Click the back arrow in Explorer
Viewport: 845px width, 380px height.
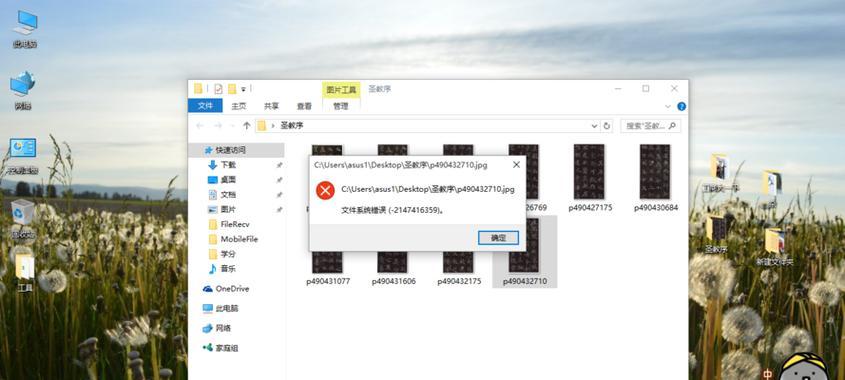[x=200, y=126]
